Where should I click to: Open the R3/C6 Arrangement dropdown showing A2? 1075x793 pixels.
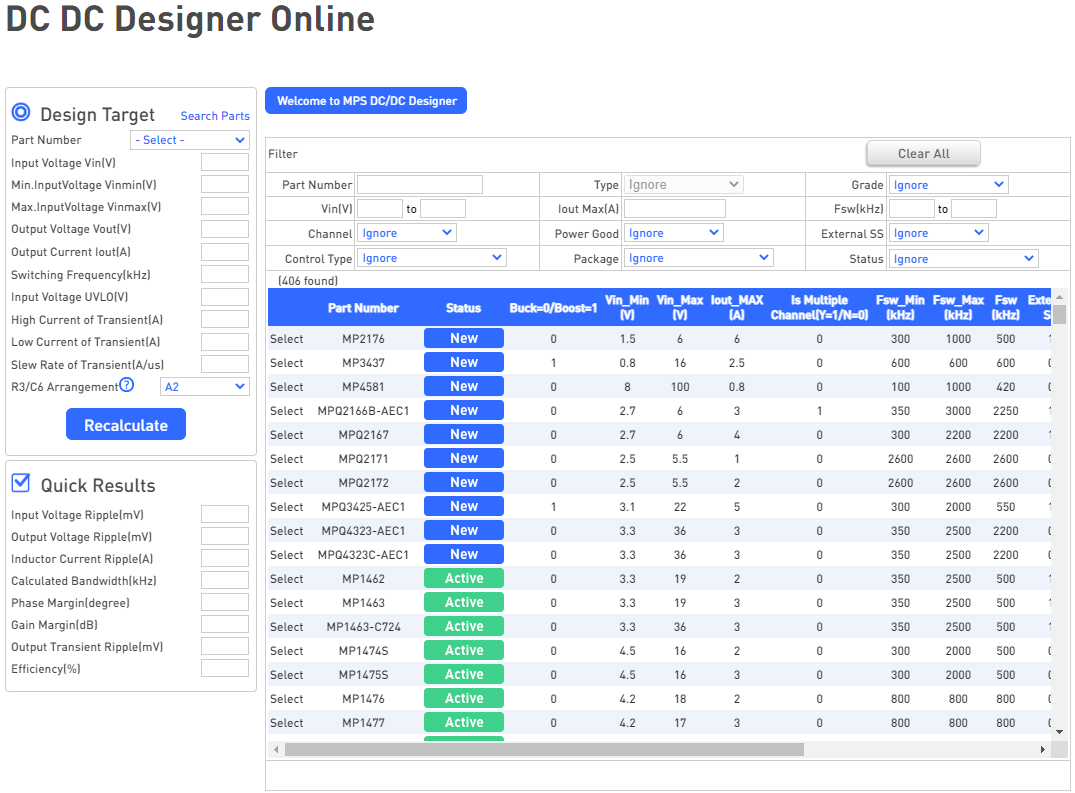click(x=204, y=385)
